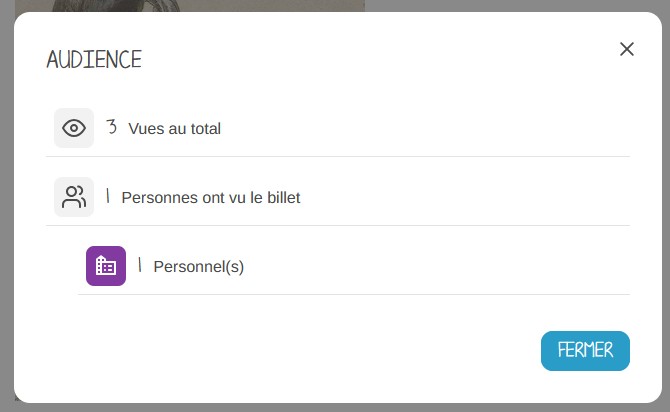Image resolution: width=670 pixels, height=412 pixels.
Task: Click the count beside 'Personnes ont vu'
Action: (108, 196)
